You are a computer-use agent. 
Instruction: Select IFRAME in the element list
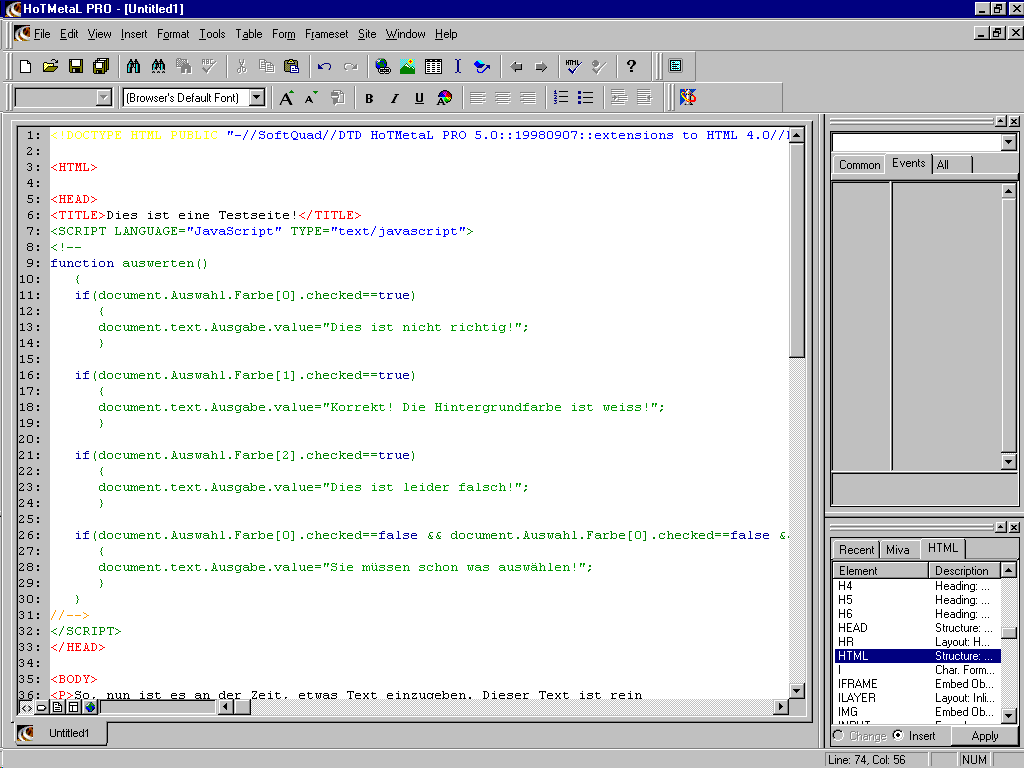(x=858, y=684)
